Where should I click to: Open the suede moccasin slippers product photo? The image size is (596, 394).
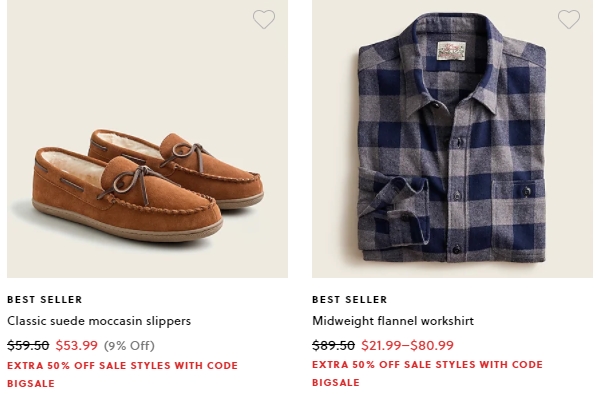coord(147,139)
